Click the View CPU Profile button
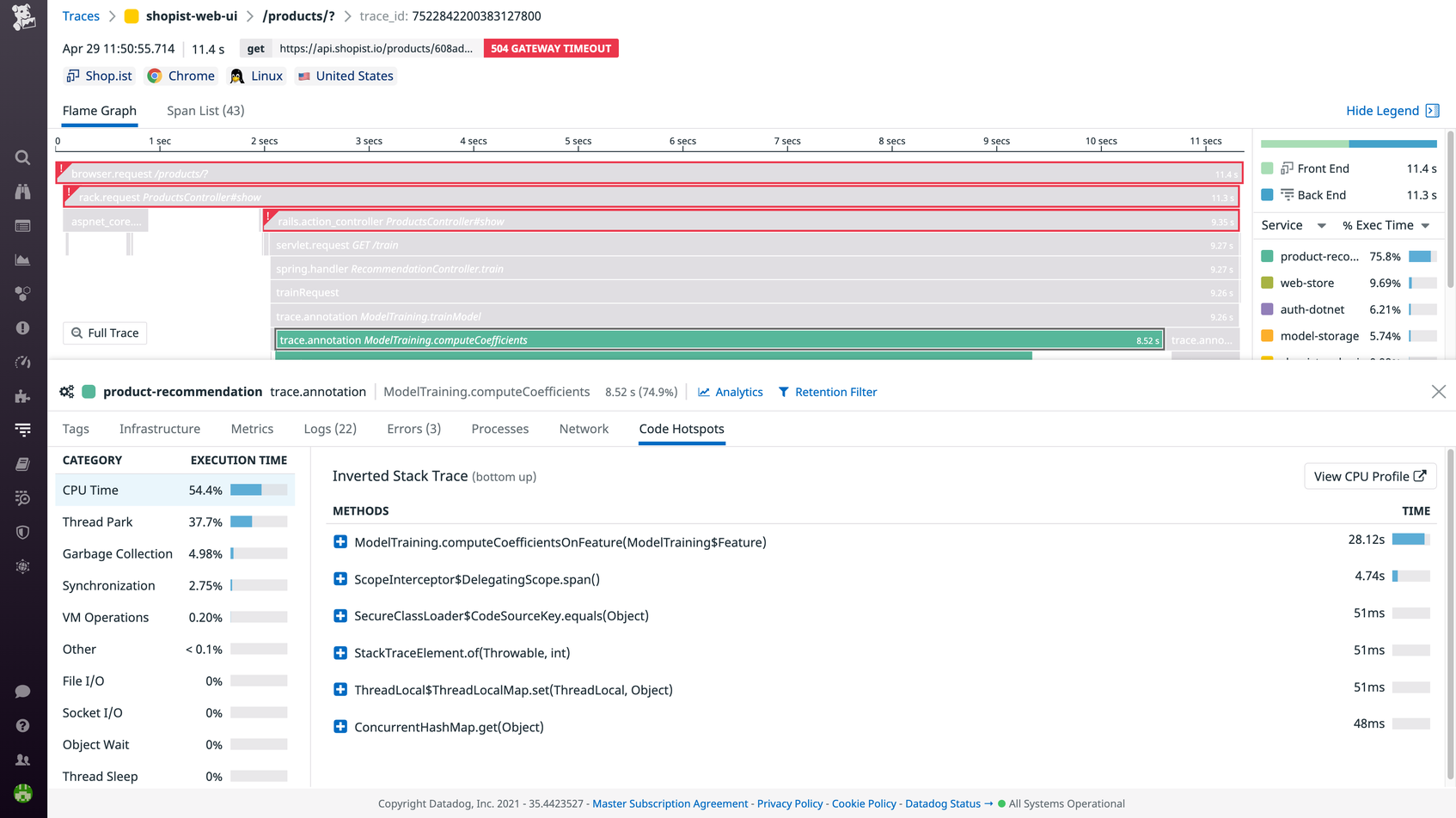The width and height of the screenshot is (1456, 818). point(1370,475)
